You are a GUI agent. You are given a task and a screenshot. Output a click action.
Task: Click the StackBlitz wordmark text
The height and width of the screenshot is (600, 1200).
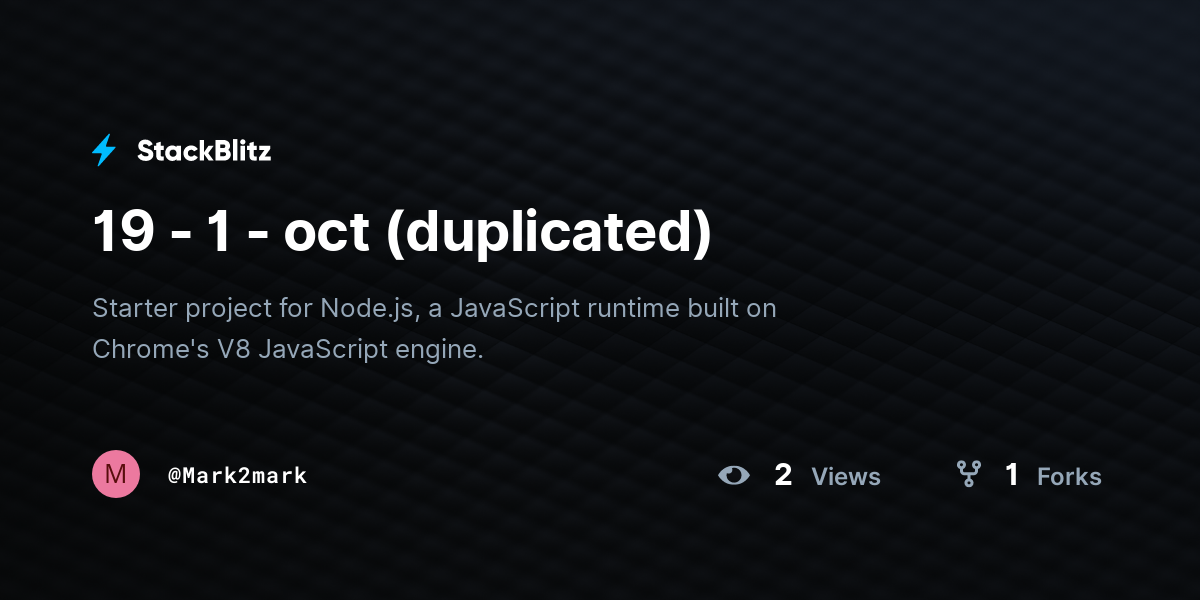(x=204, y=151)
